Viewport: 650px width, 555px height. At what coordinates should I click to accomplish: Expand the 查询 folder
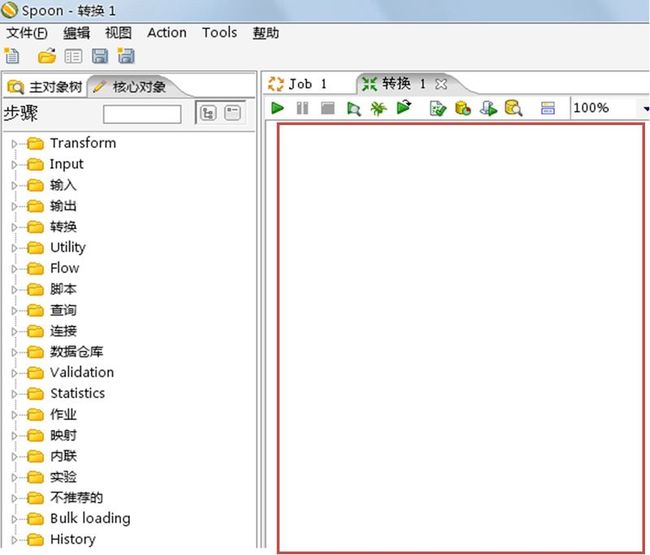[x=14, y=310]
